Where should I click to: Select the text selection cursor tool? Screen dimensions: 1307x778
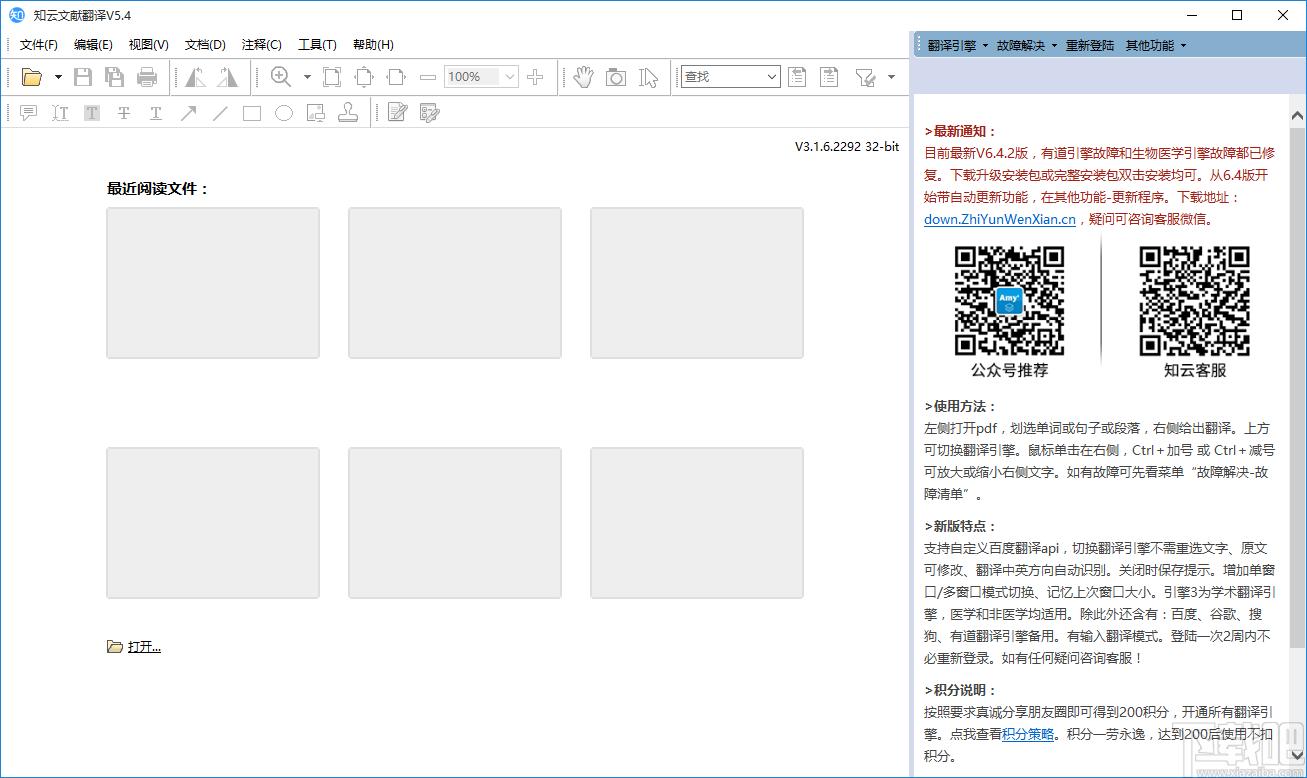click(649, 77)
